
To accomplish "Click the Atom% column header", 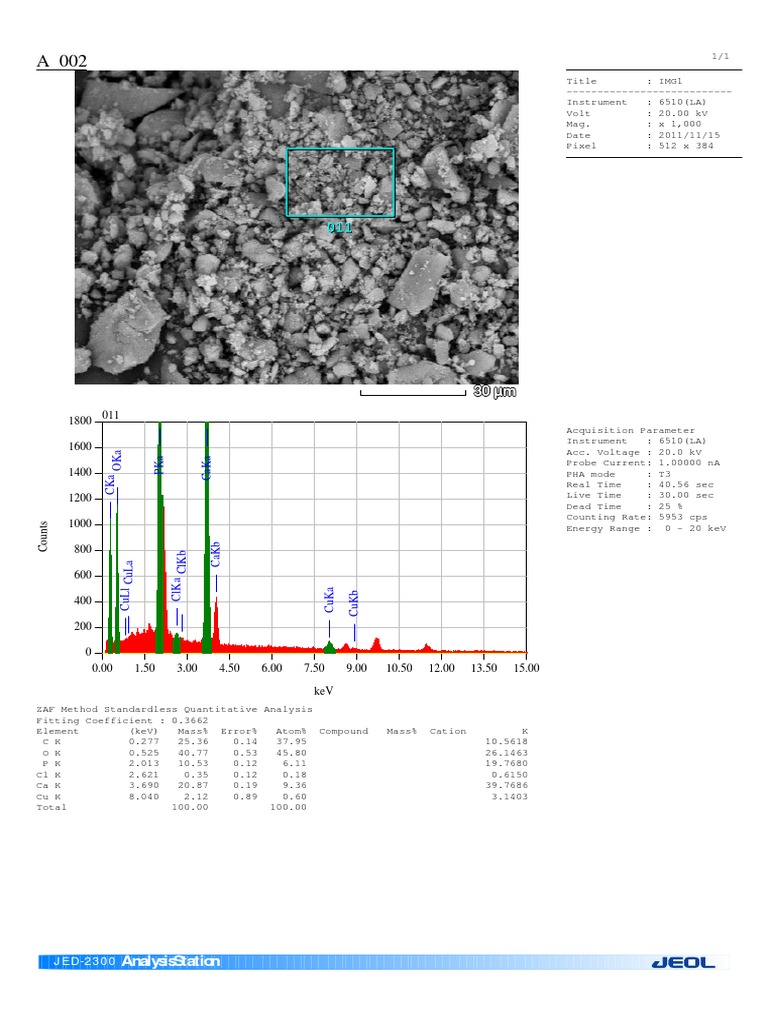I will [291, 732].
